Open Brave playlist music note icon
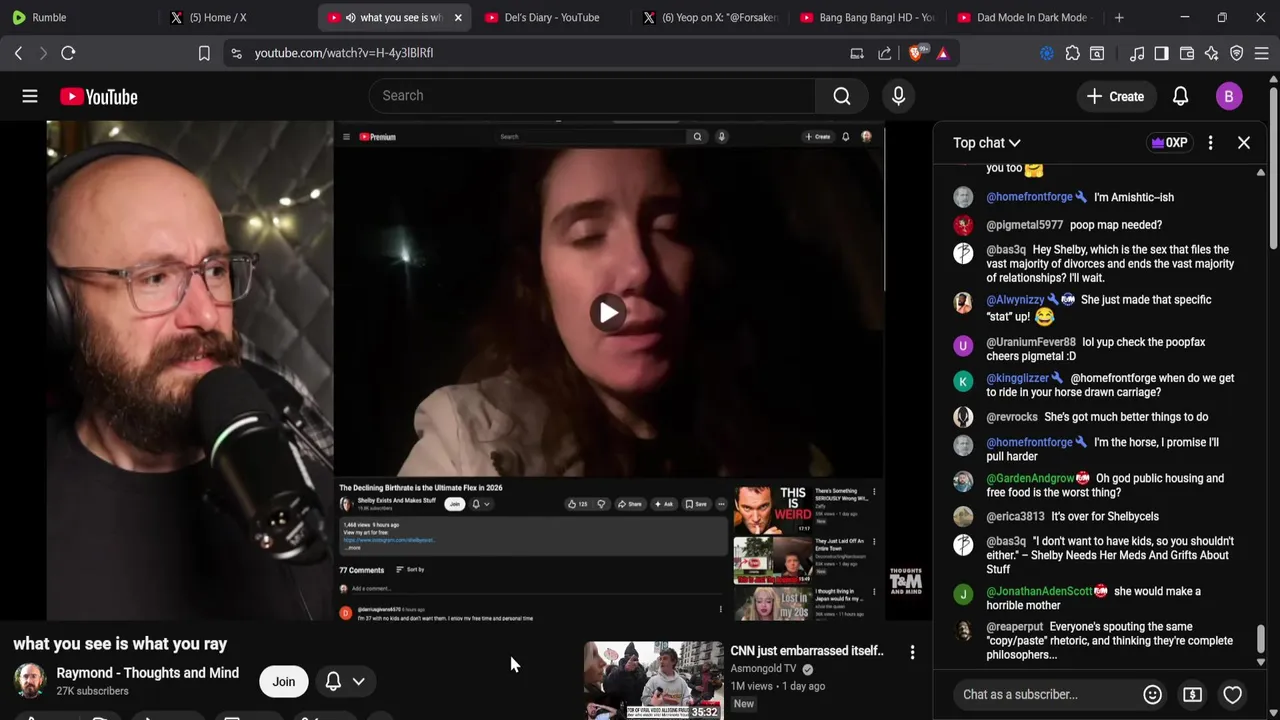This screenshot has width=1280, height=720. pos(1137,53)
